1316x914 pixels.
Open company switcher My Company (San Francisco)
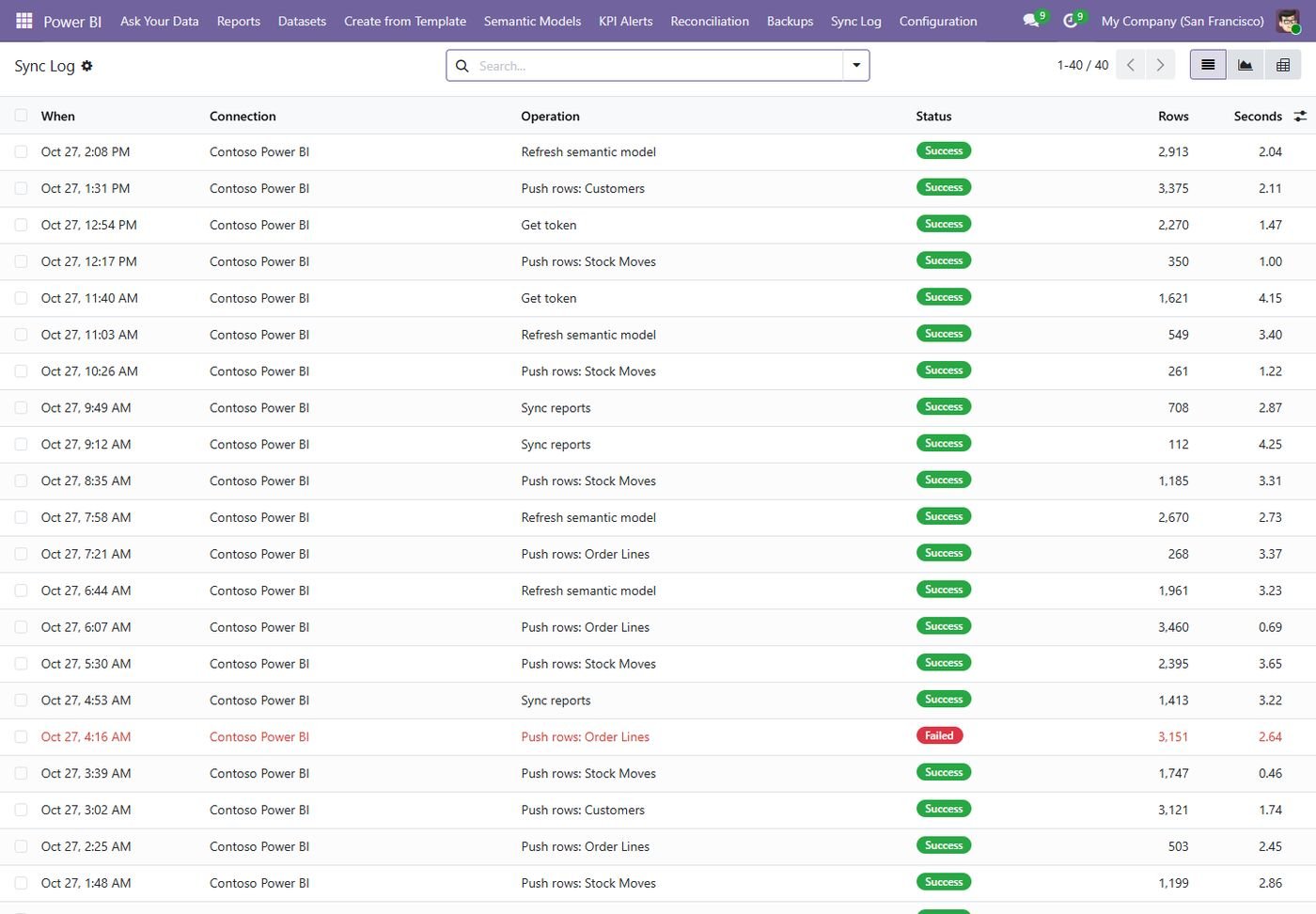1183,21
